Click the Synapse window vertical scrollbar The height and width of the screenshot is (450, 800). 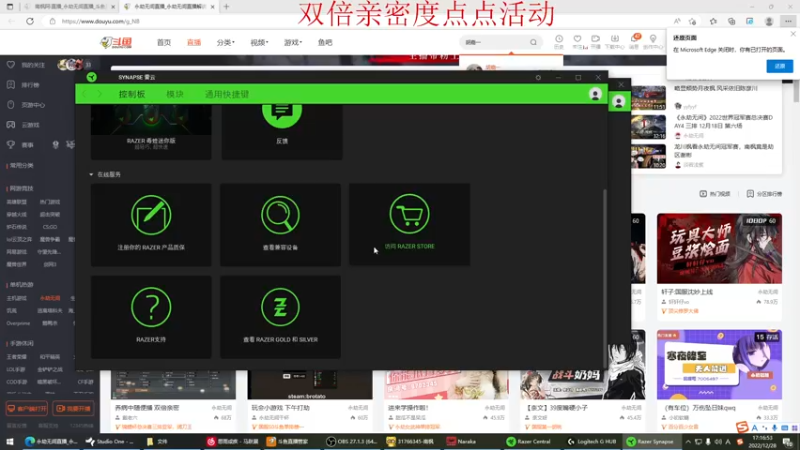605,278
